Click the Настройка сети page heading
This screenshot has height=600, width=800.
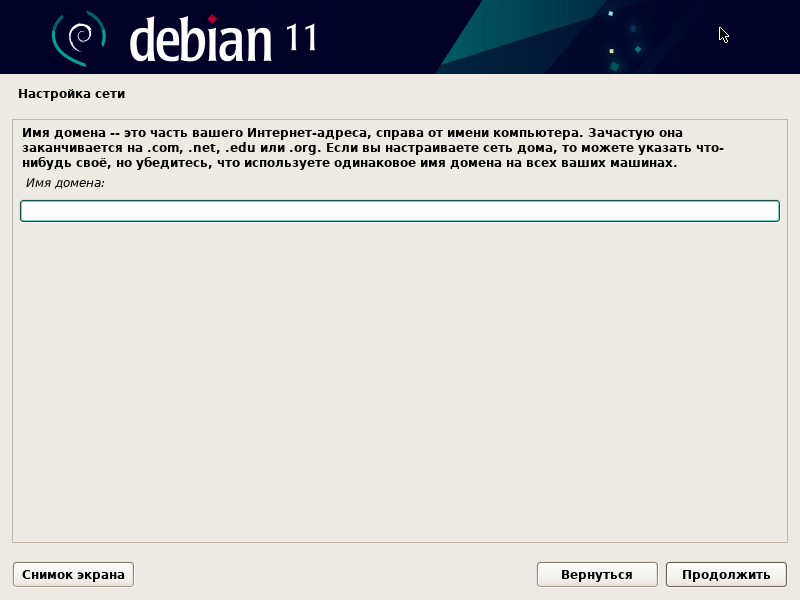[x=71, y=92]
